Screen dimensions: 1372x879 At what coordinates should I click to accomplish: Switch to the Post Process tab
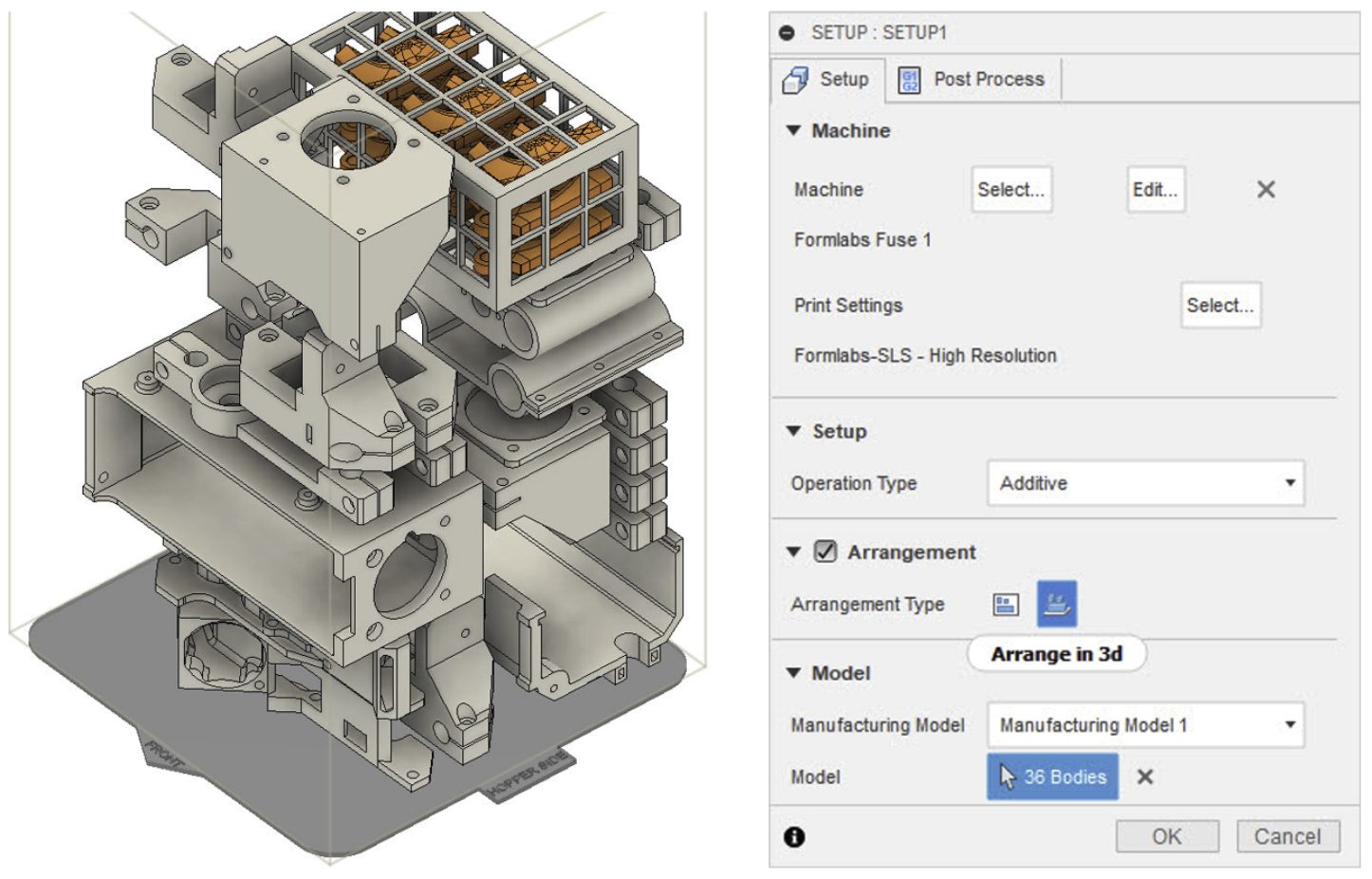click(x=988, y=80)
